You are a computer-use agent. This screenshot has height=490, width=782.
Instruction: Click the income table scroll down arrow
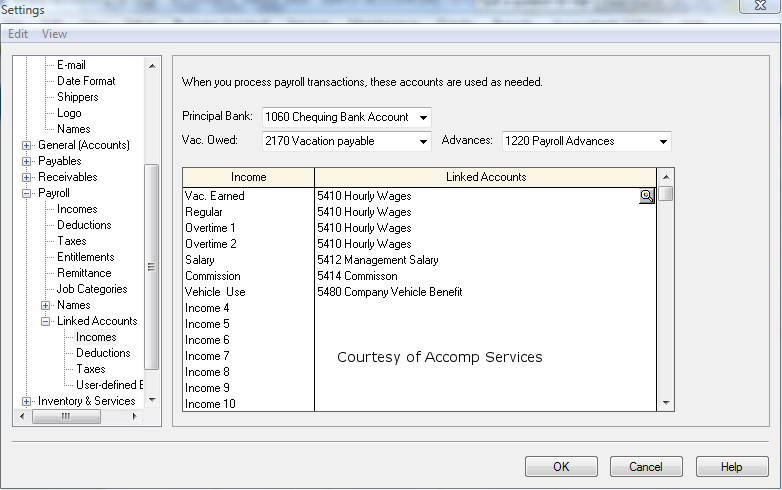[x=666, y=403]
